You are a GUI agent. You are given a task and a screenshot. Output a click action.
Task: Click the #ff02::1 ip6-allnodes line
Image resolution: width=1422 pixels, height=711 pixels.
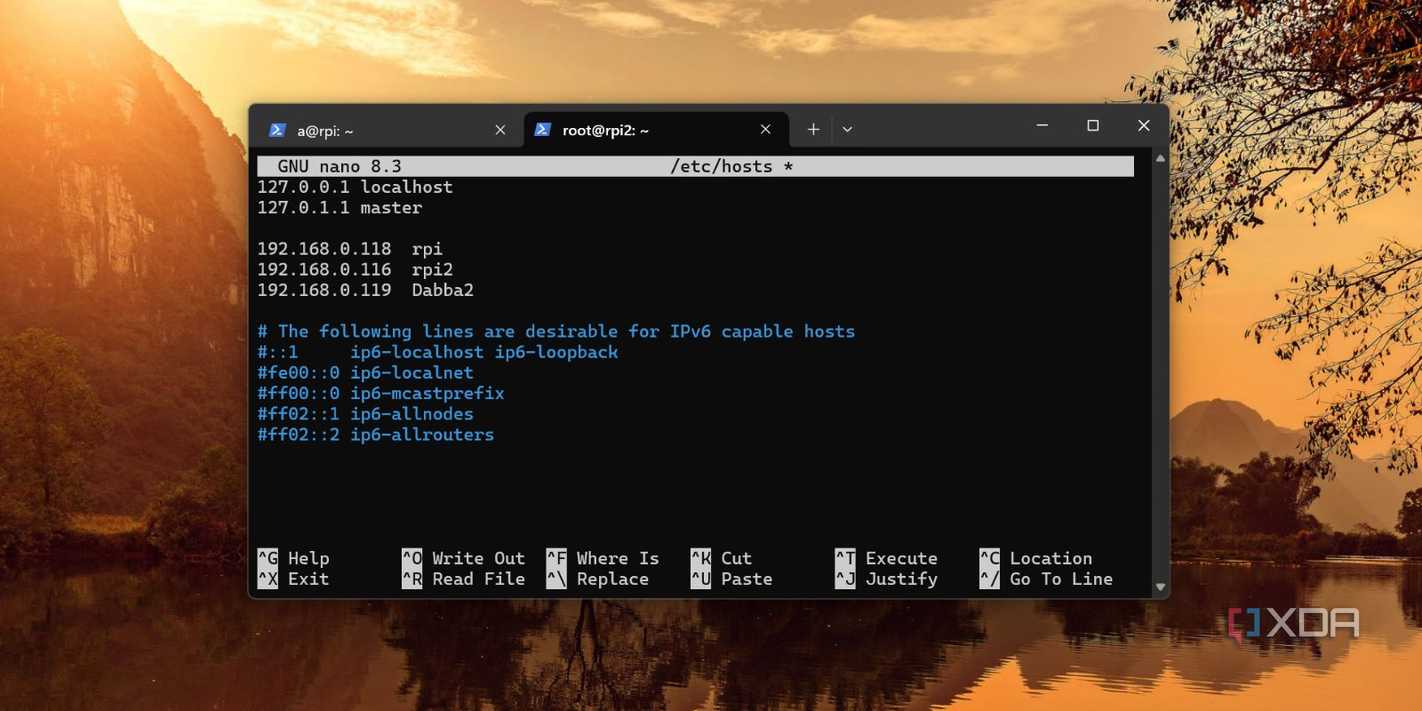[x=365, y=414]
